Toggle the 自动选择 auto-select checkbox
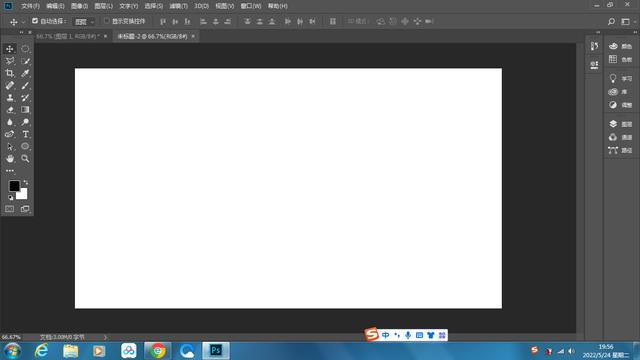 [35, 21]
